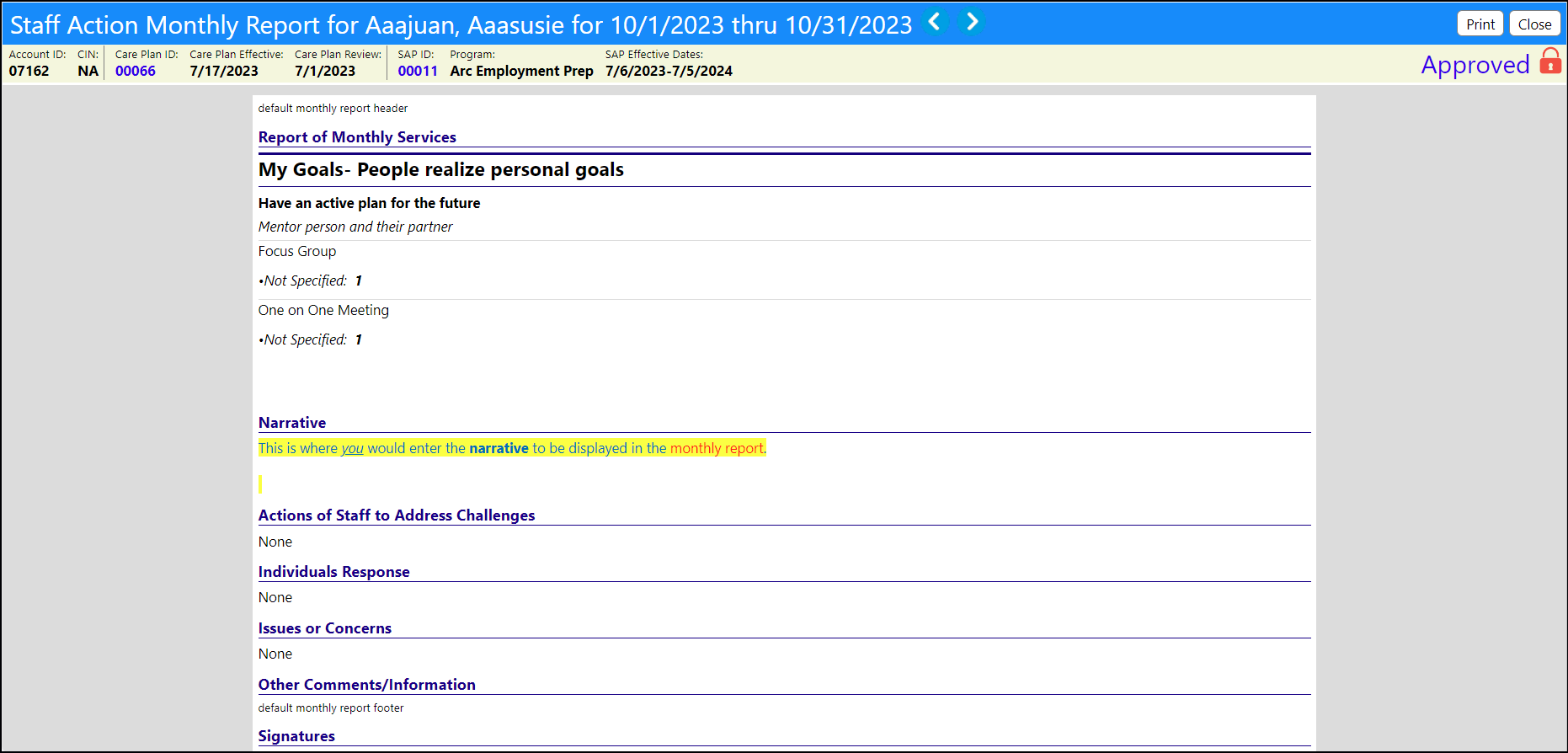Click the Signatures section heading
The image size is (1568, 753).
tap(296, 736)
